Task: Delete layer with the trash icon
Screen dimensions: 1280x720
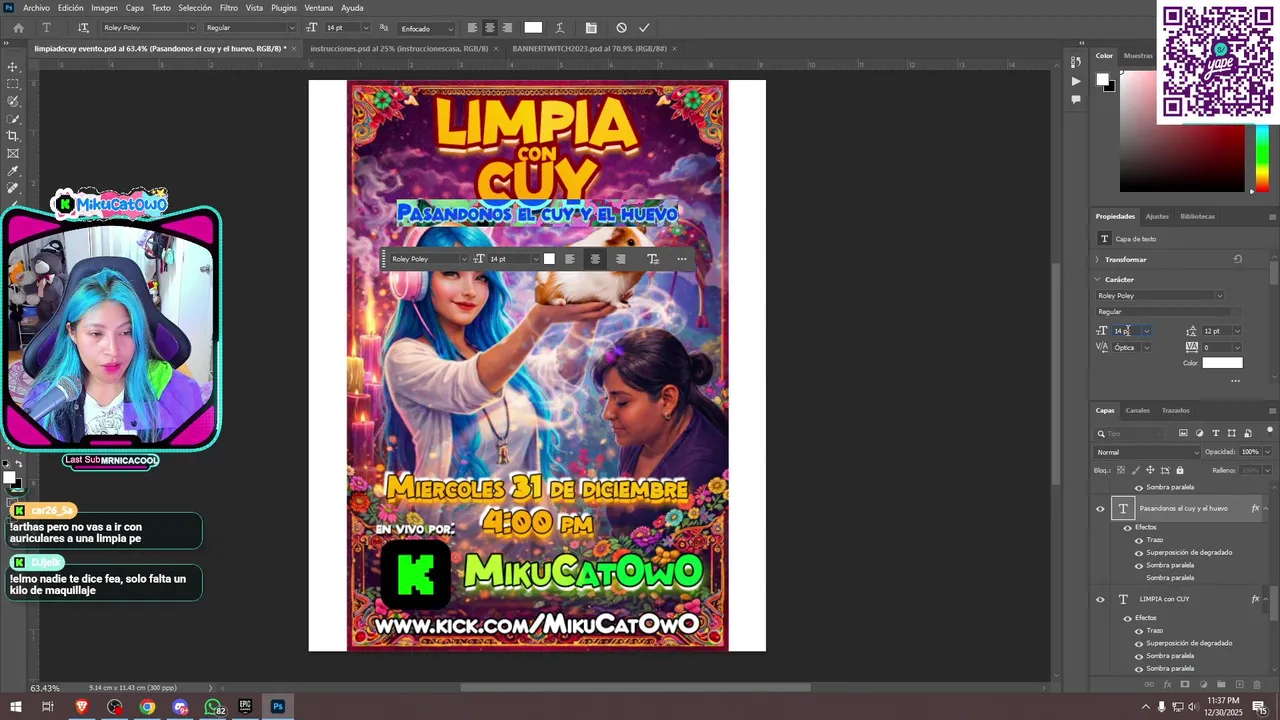Action: pyautogui.click(x=1257, y=685)
